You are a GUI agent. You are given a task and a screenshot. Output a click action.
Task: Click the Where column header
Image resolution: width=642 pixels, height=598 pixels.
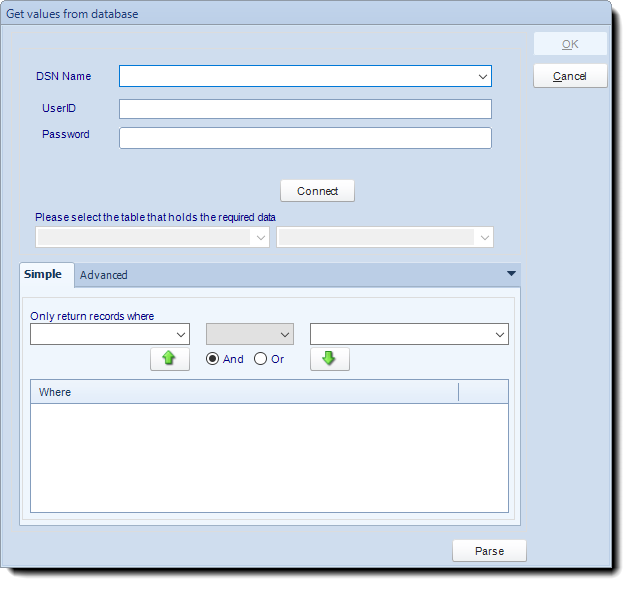pos(244,392)
